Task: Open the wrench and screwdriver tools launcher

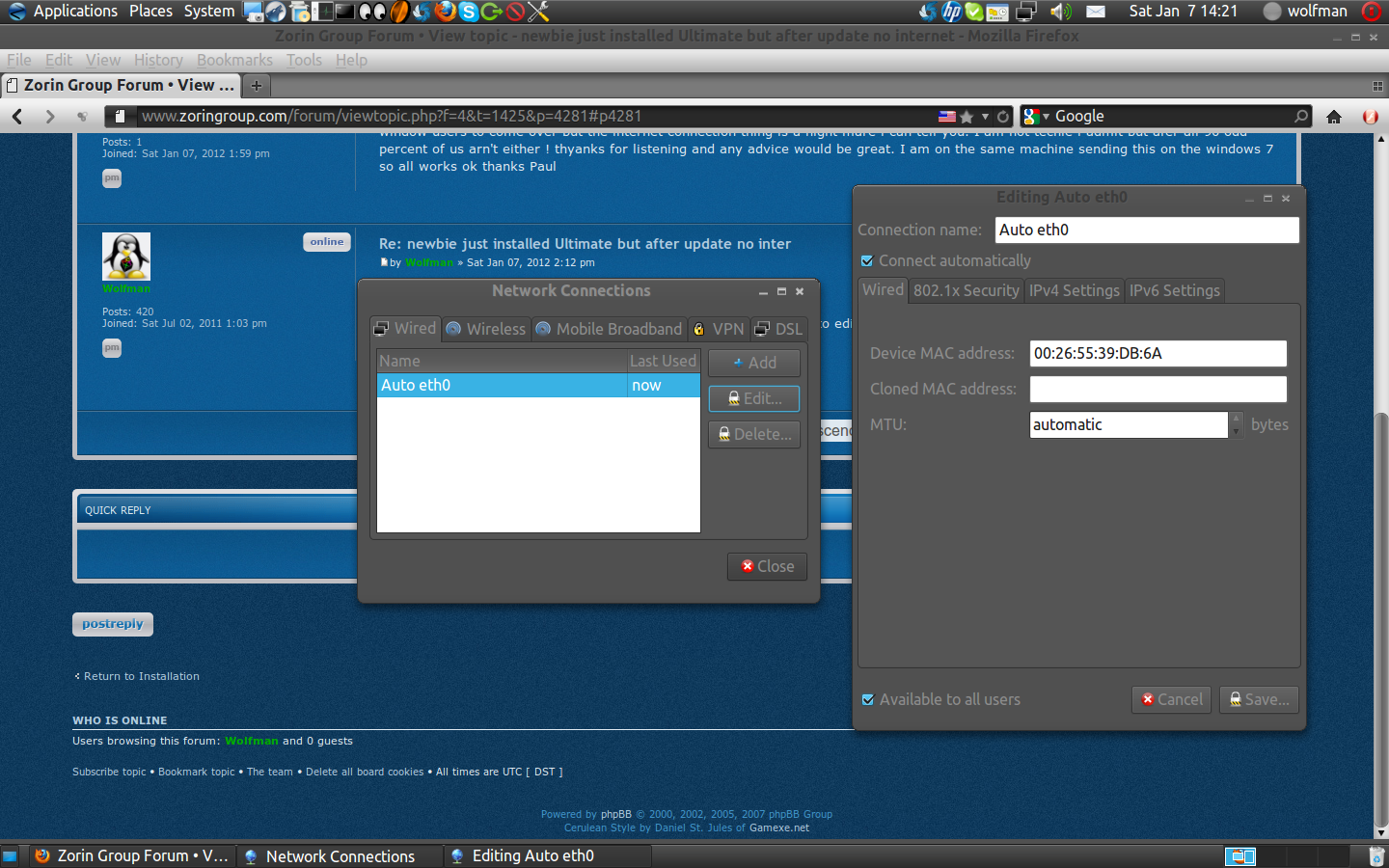Action: [538, 12]
